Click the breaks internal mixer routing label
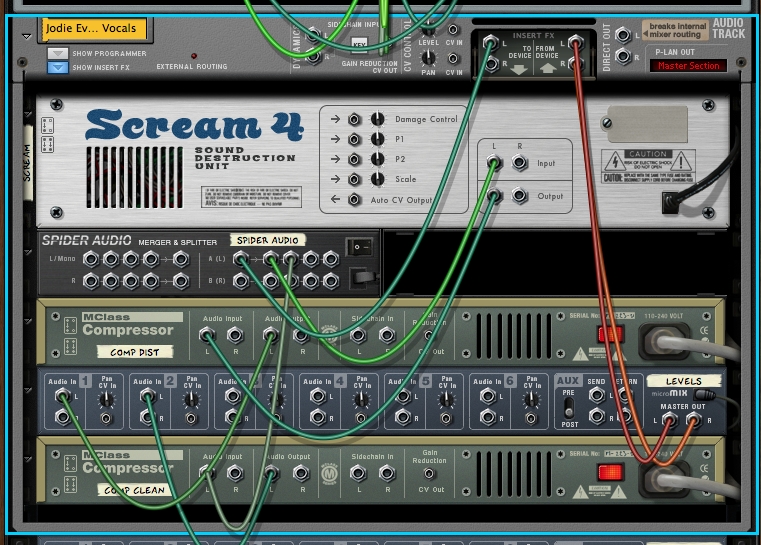 675,30
